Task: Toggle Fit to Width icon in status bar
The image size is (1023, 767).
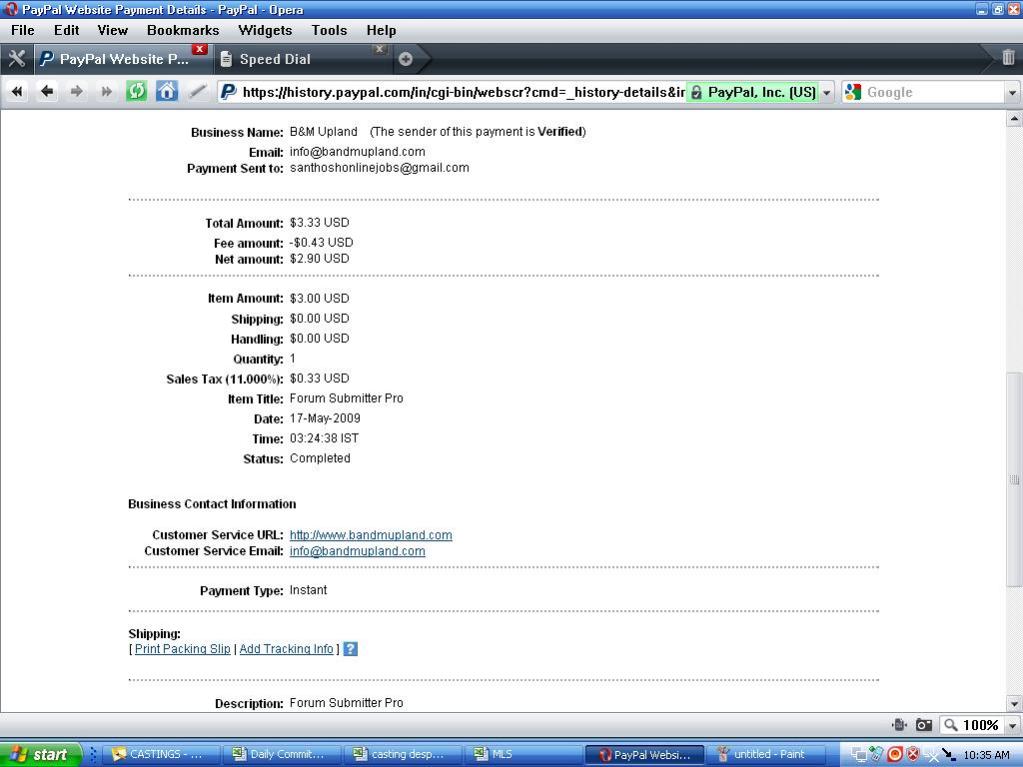Action: [x=900, y=725]
